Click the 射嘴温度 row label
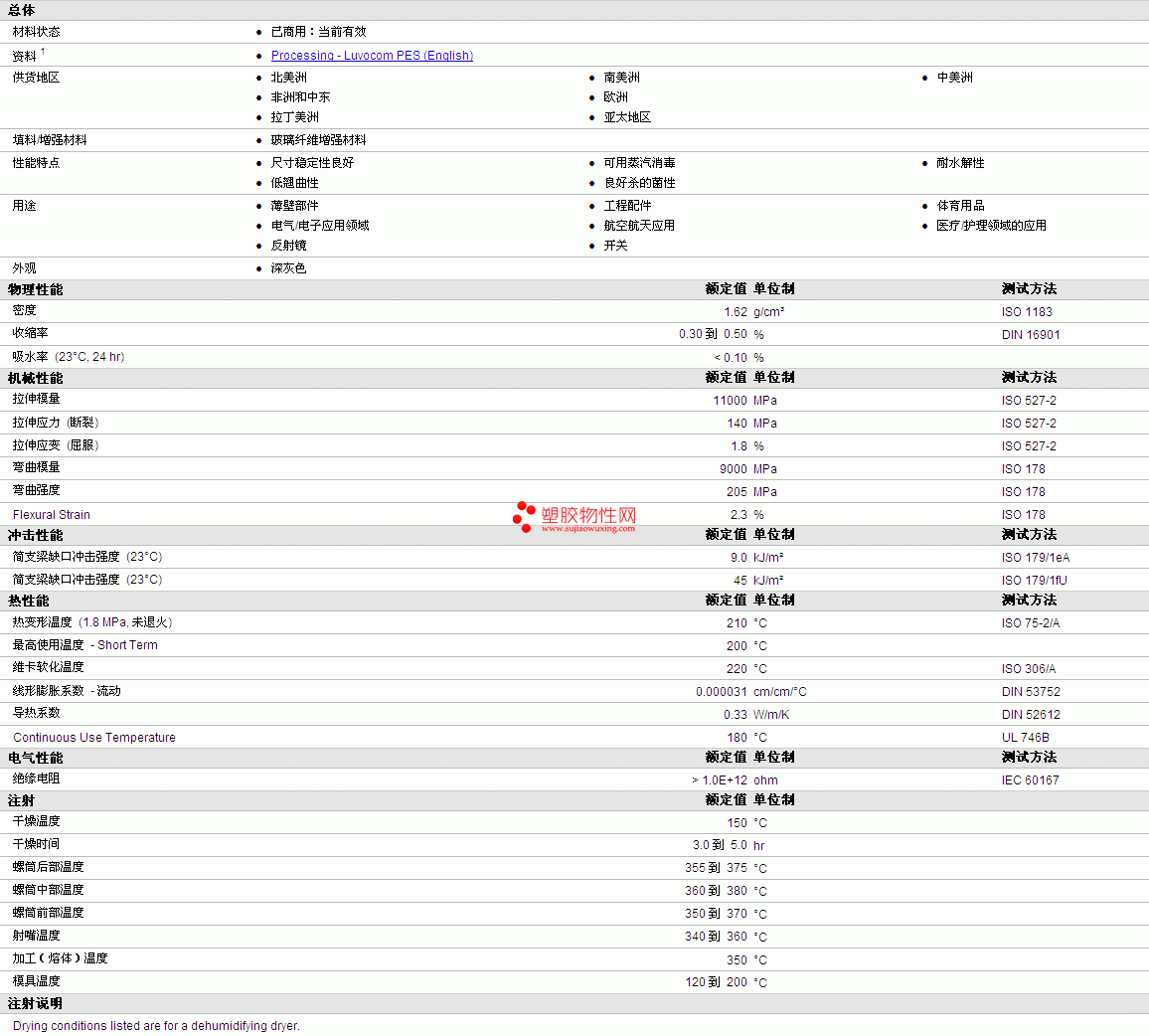Image resolution: width=1149 pixels, height=1036 pixels. pos(37,936)
